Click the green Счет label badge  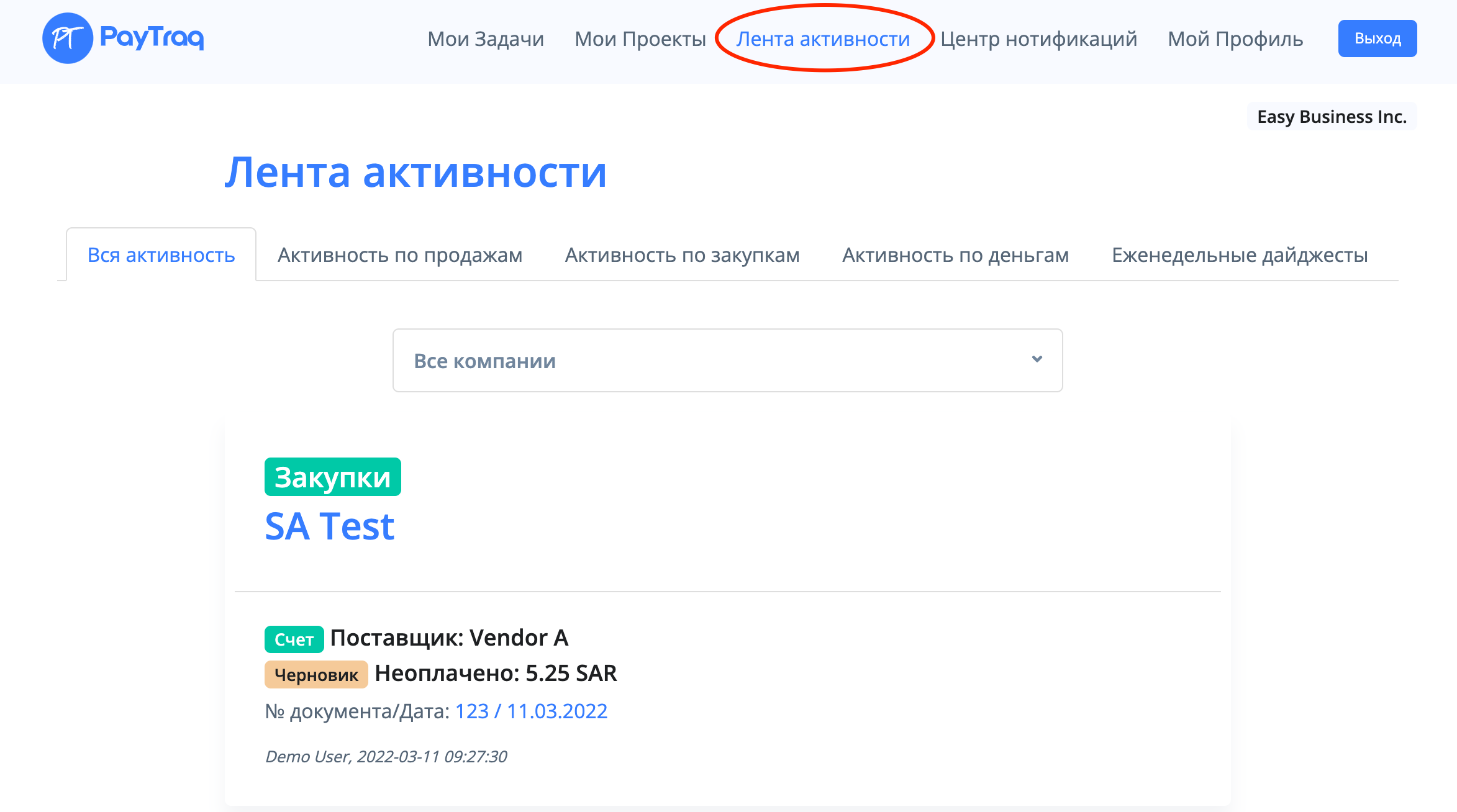[294, 639]
